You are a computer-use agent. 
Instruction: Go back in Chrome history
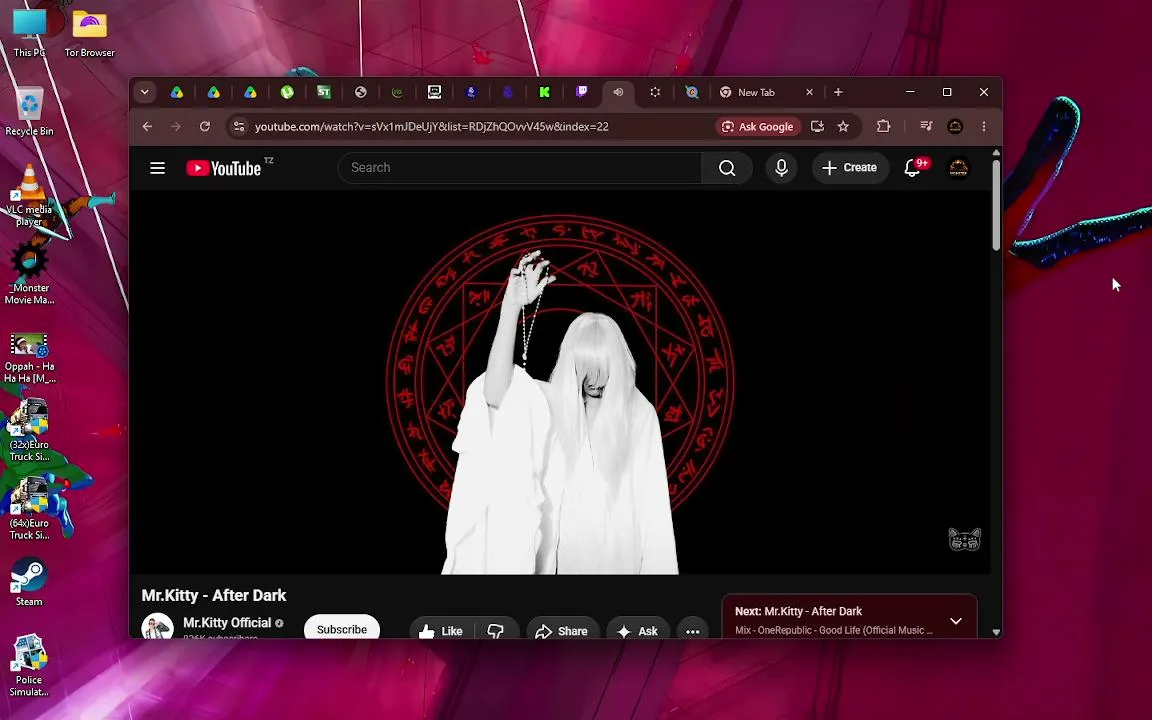click(x=147, y=126)
